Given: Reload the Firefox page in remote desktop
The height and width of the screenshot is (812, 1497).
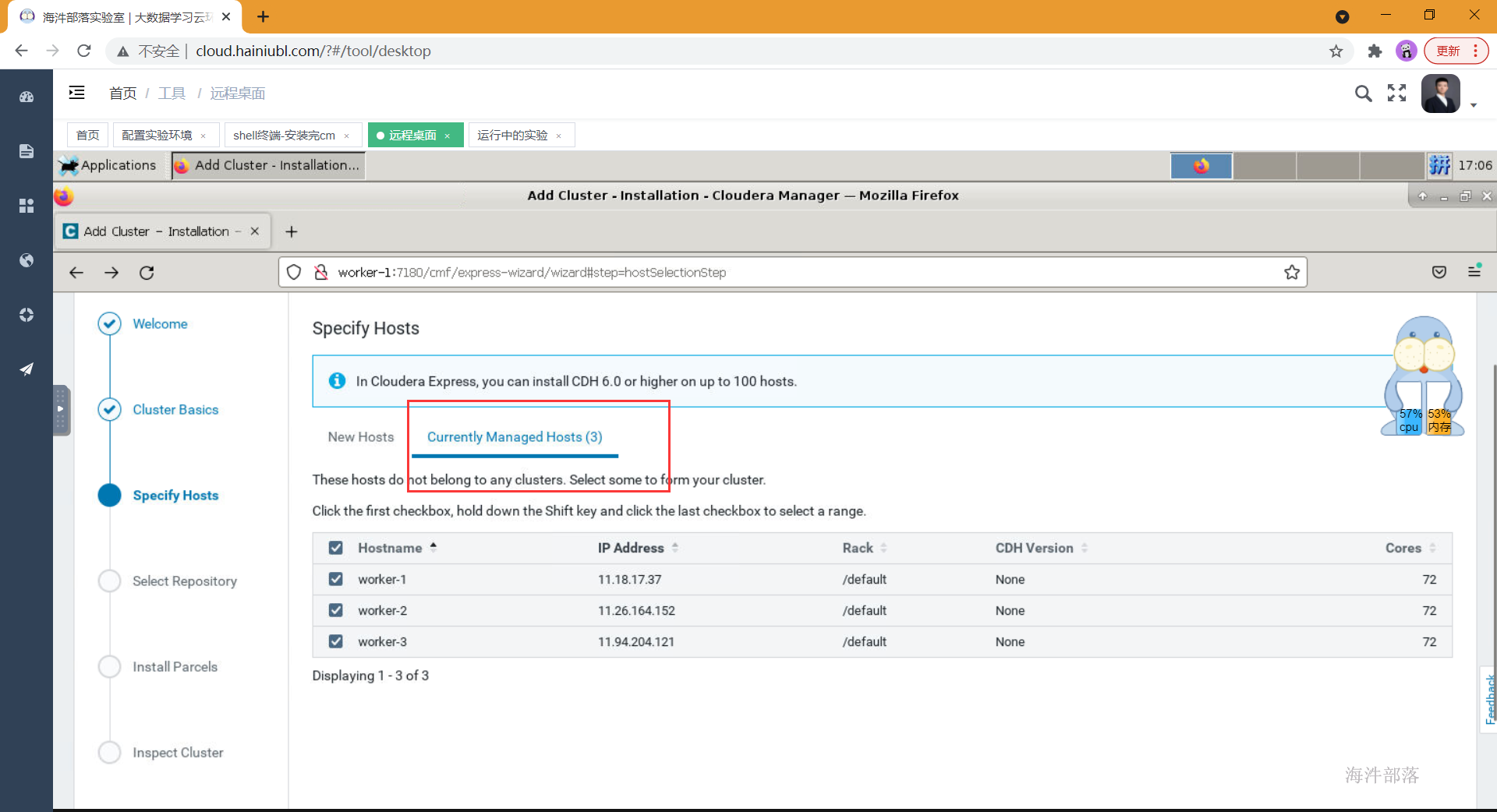Looking at the screenshot, I should click(147, 273).
